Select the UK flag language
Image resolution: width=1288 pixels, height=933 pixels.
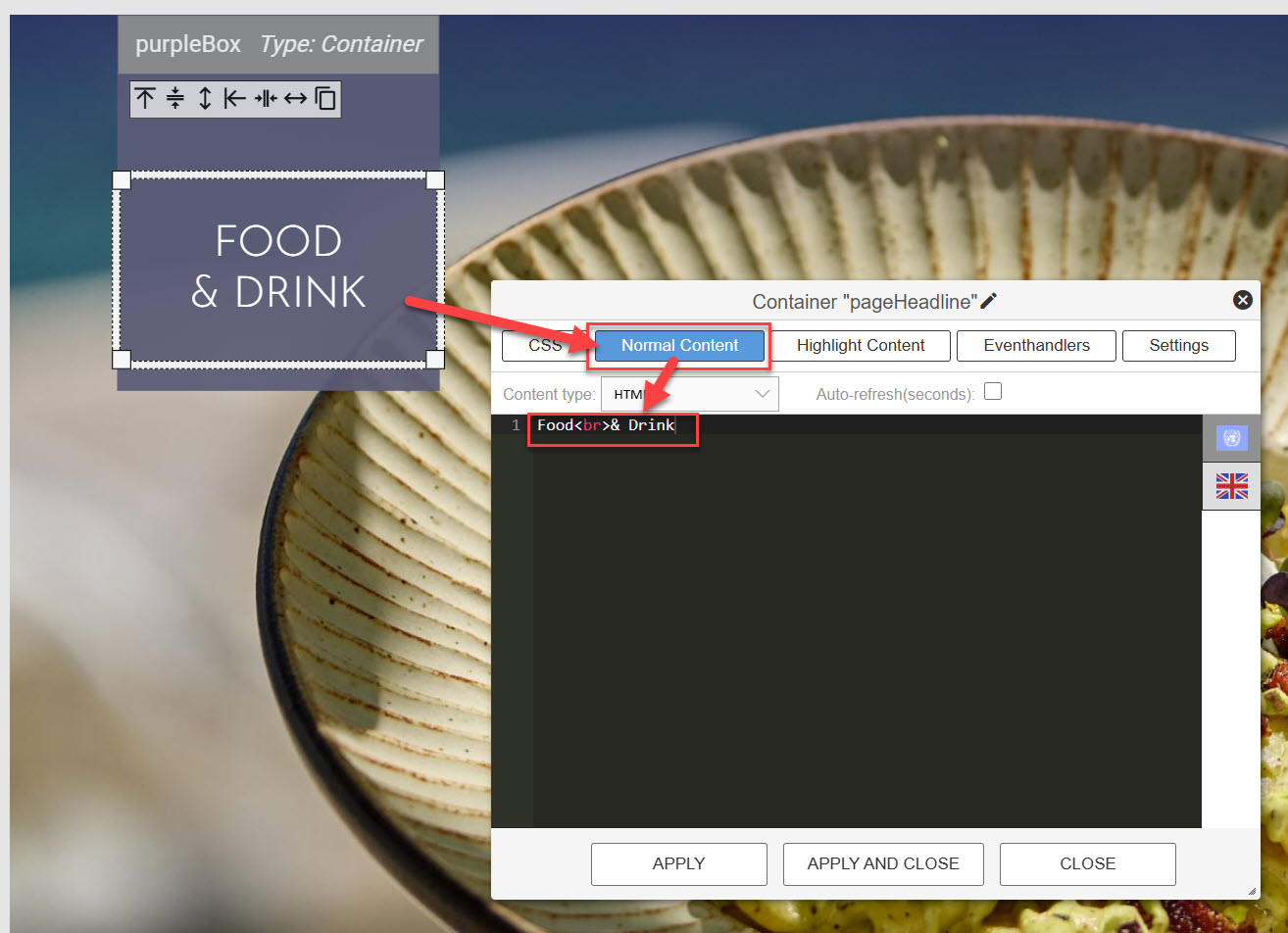pos(1231,486)
